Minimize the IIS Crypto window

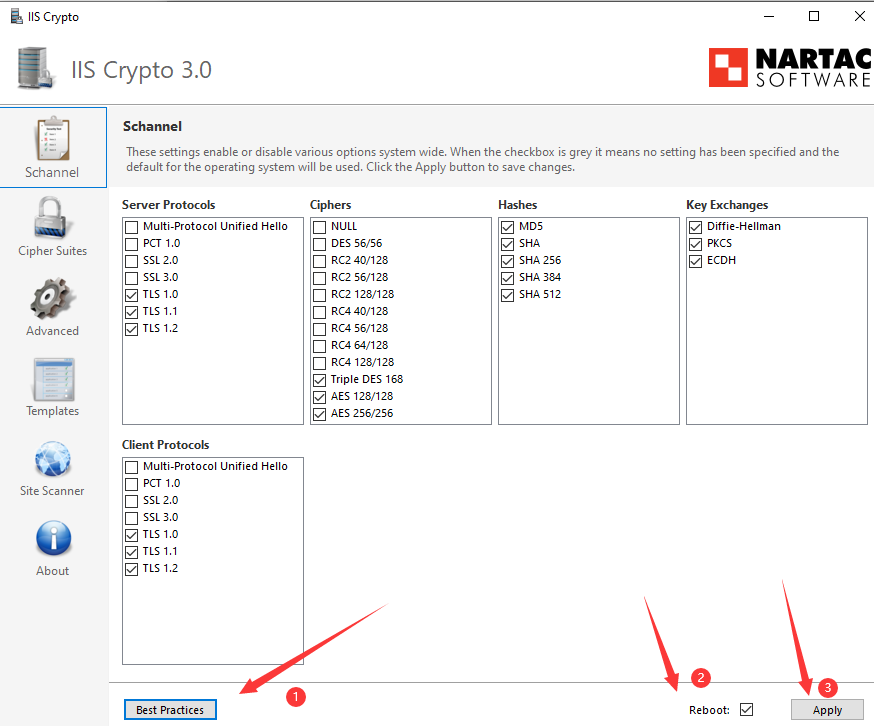coord(769,16)
